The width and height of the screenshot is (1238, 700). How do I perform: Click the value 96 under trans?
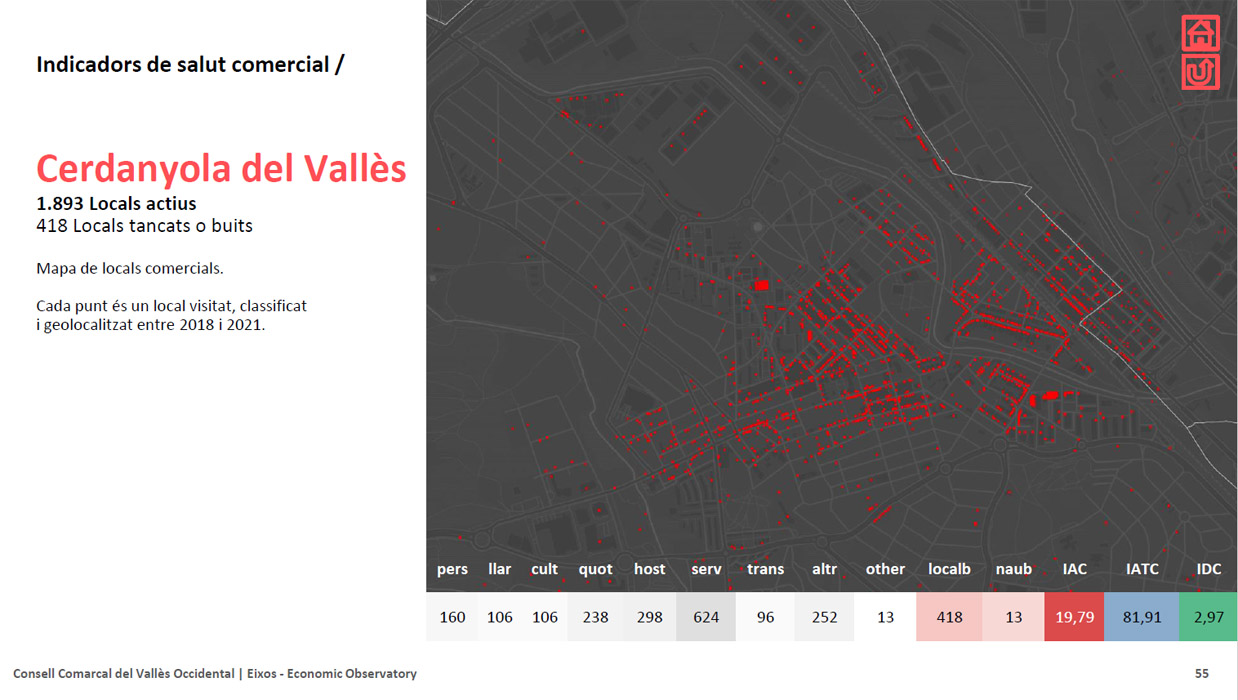(x=766, y=617)
